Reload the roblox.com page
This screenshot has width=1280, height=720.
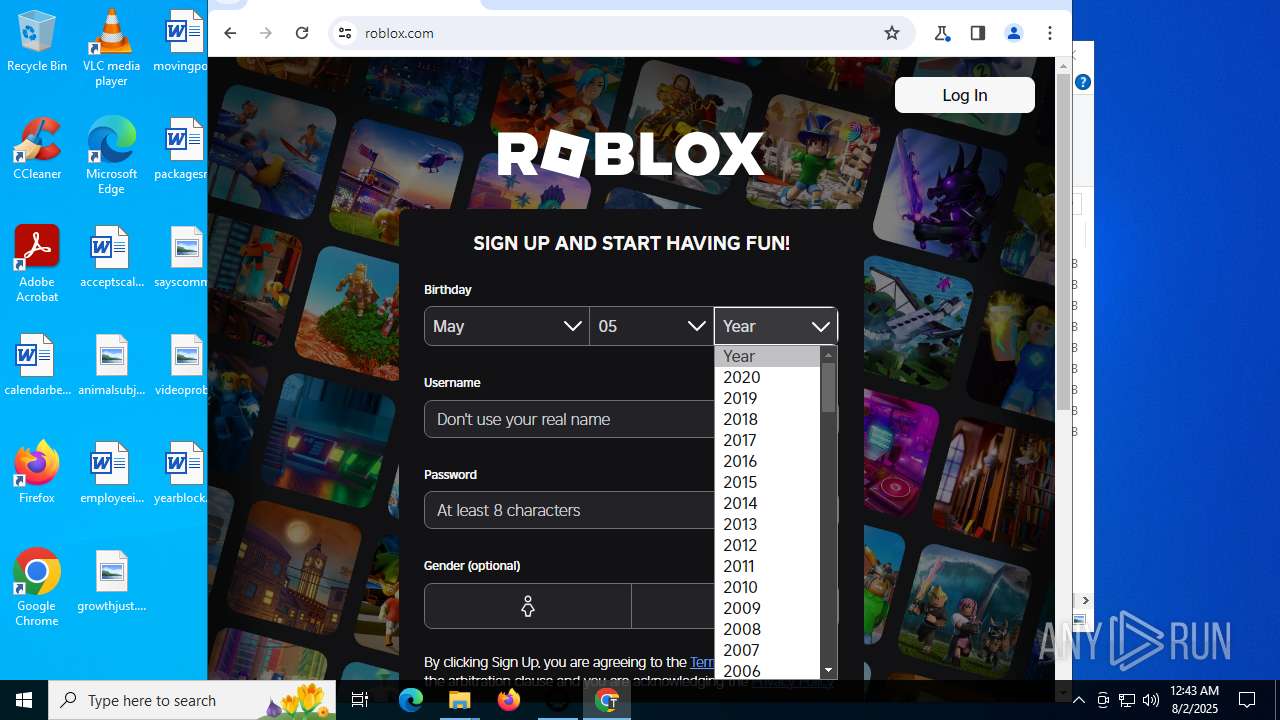tap(302, 33)
